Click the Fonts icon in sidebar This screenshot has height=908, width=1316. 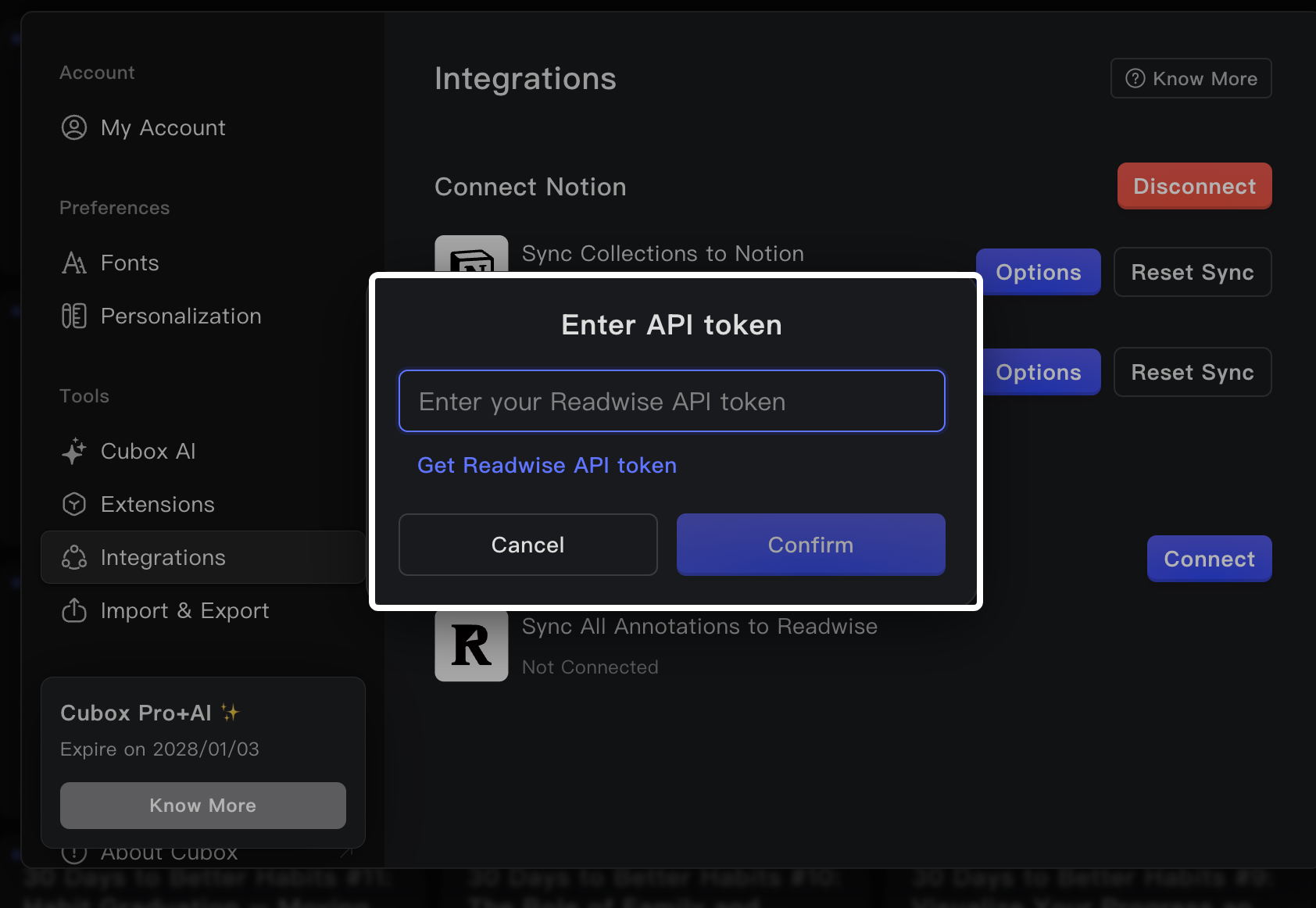[74, 263]
